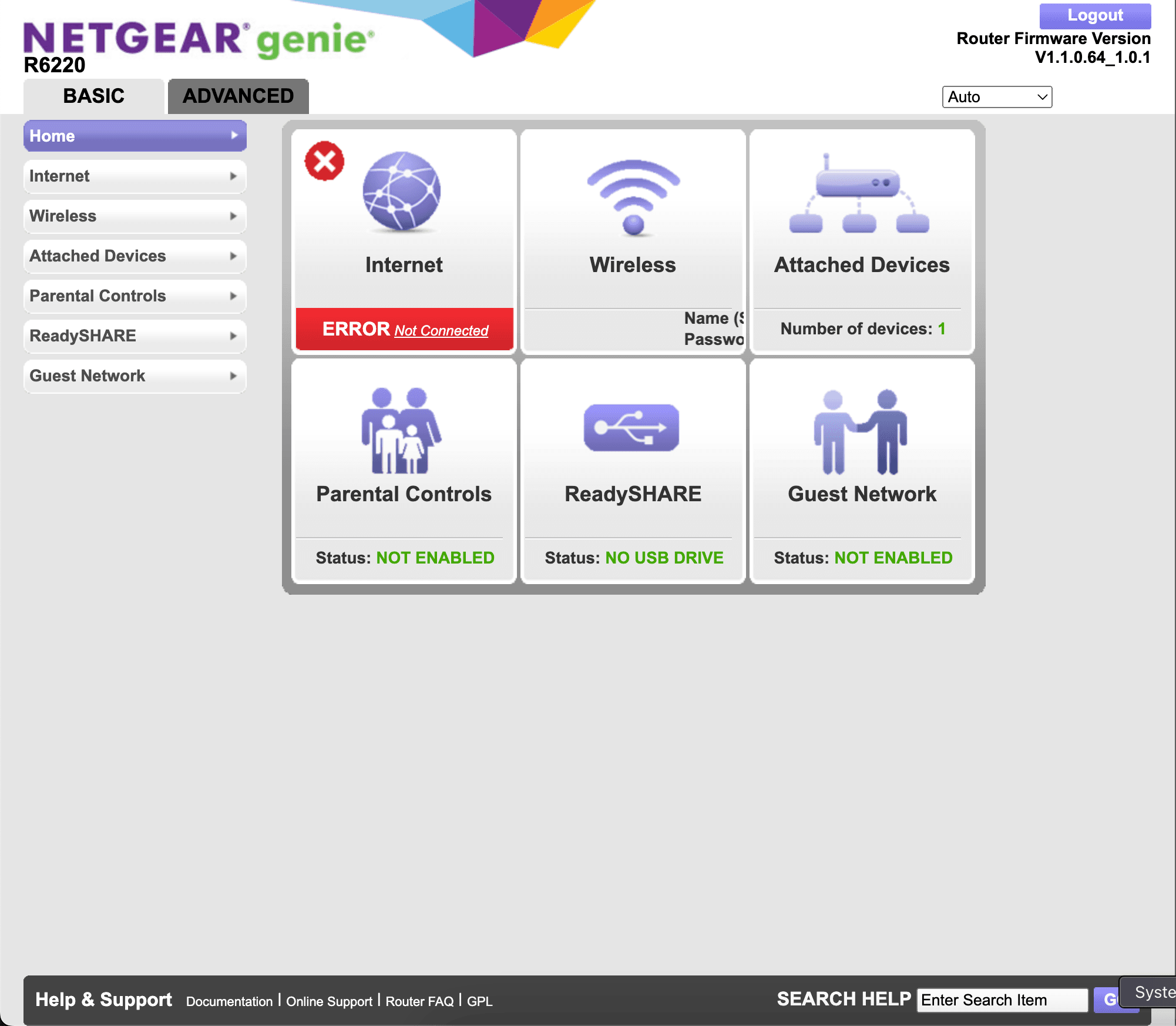The height and width of the screenshot is (1026, 1176).
Task: Expand the Internet sidebar arrow
Action: [233, 176]
